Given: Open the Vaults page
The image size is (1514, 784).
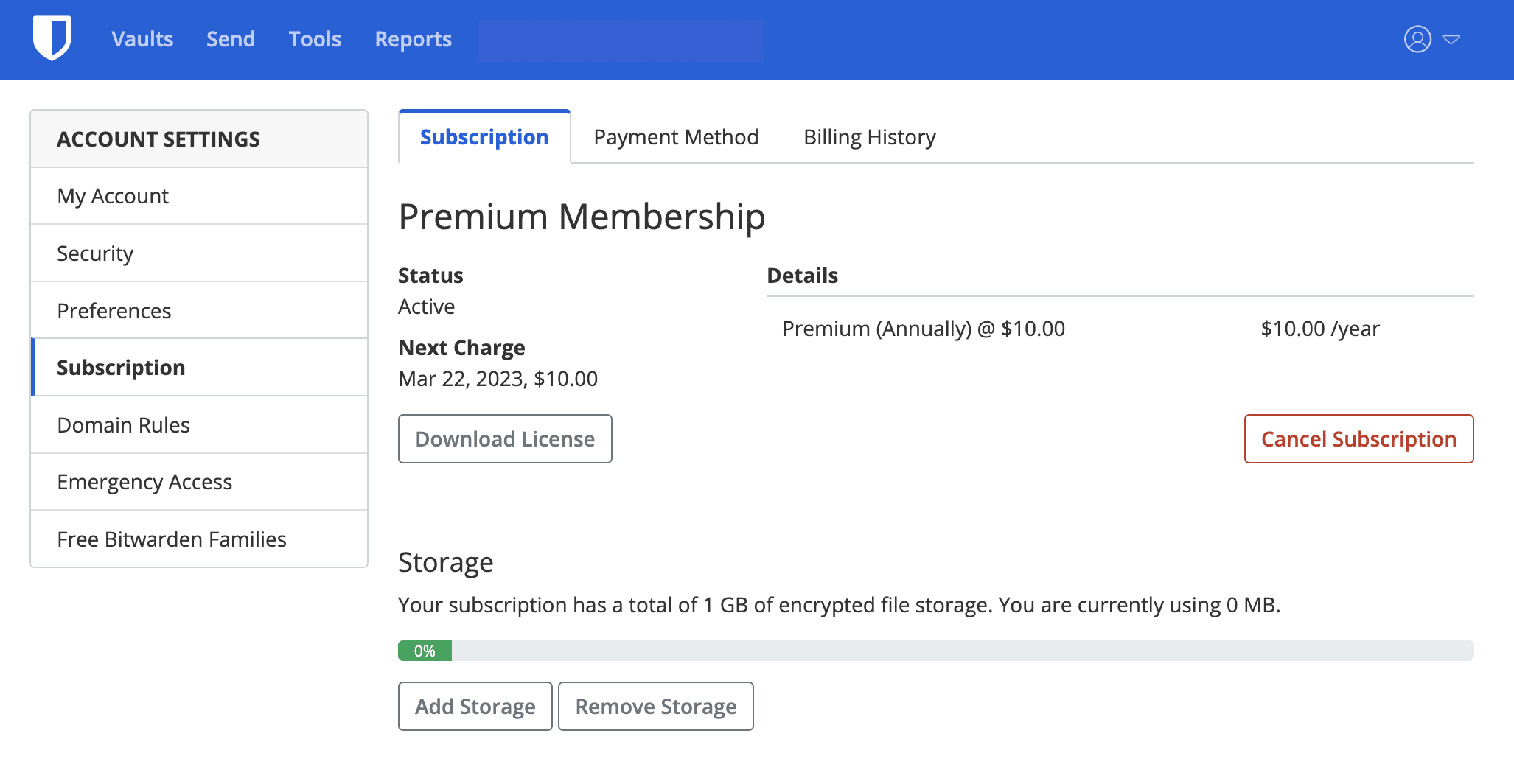Looking at the screenshot, I should (x=142, y=39).
